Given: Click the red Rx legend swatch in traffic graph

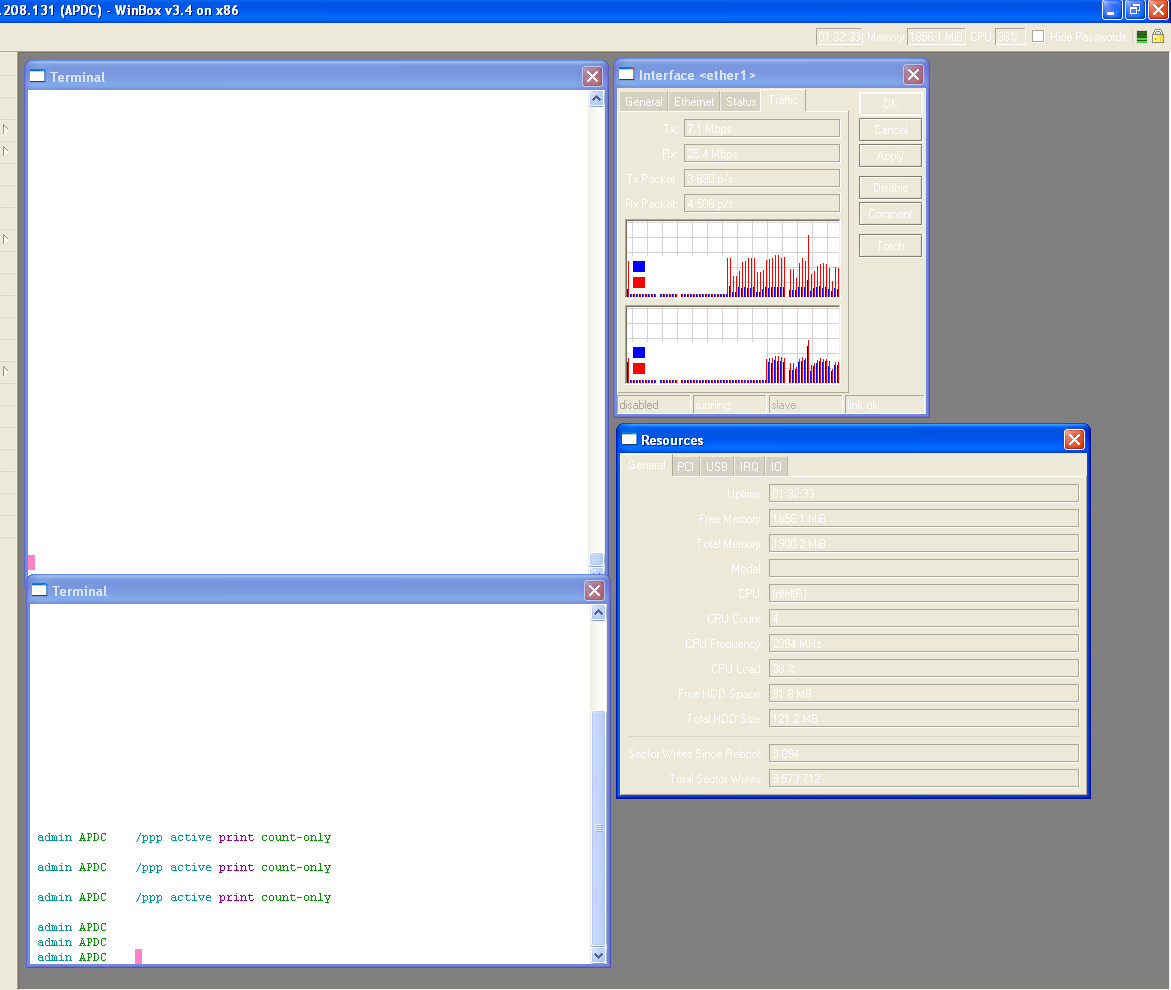Looking at the screenshot, I should tap(638, 283).
